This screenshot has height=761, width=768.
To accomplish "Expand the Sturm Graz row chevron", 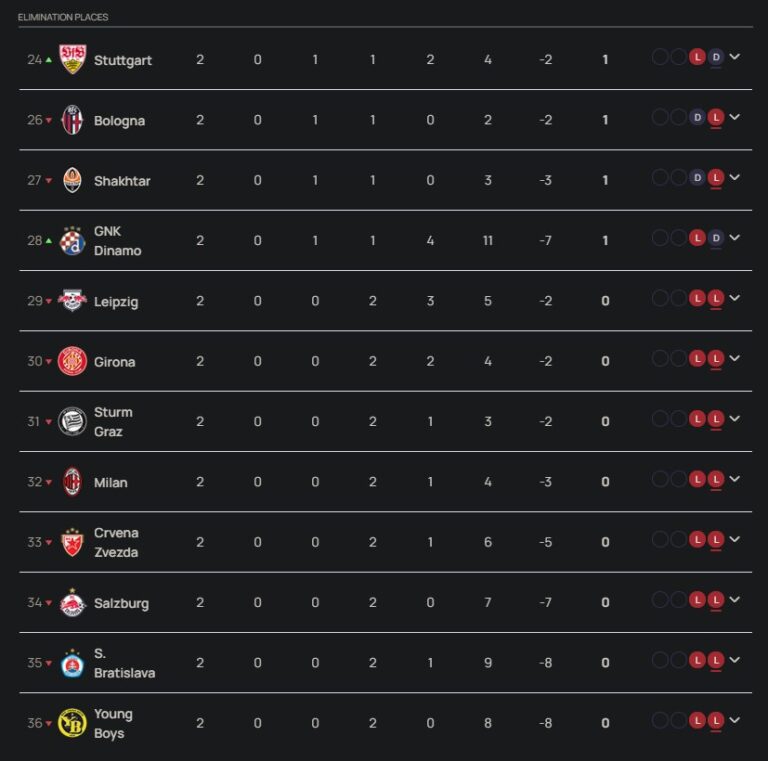I will [x=735, y=419].
